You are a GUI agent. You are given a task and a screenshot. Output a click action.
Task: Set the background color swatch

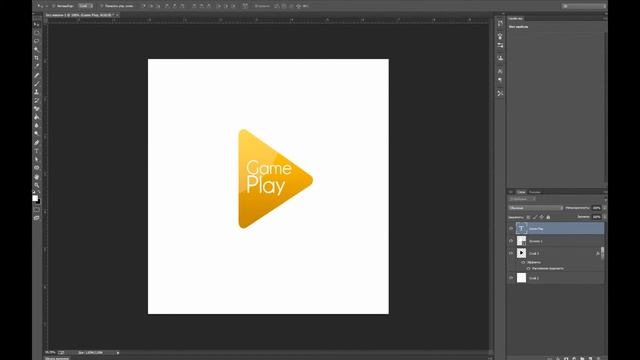pyautogui.click(x=38, y=201)
